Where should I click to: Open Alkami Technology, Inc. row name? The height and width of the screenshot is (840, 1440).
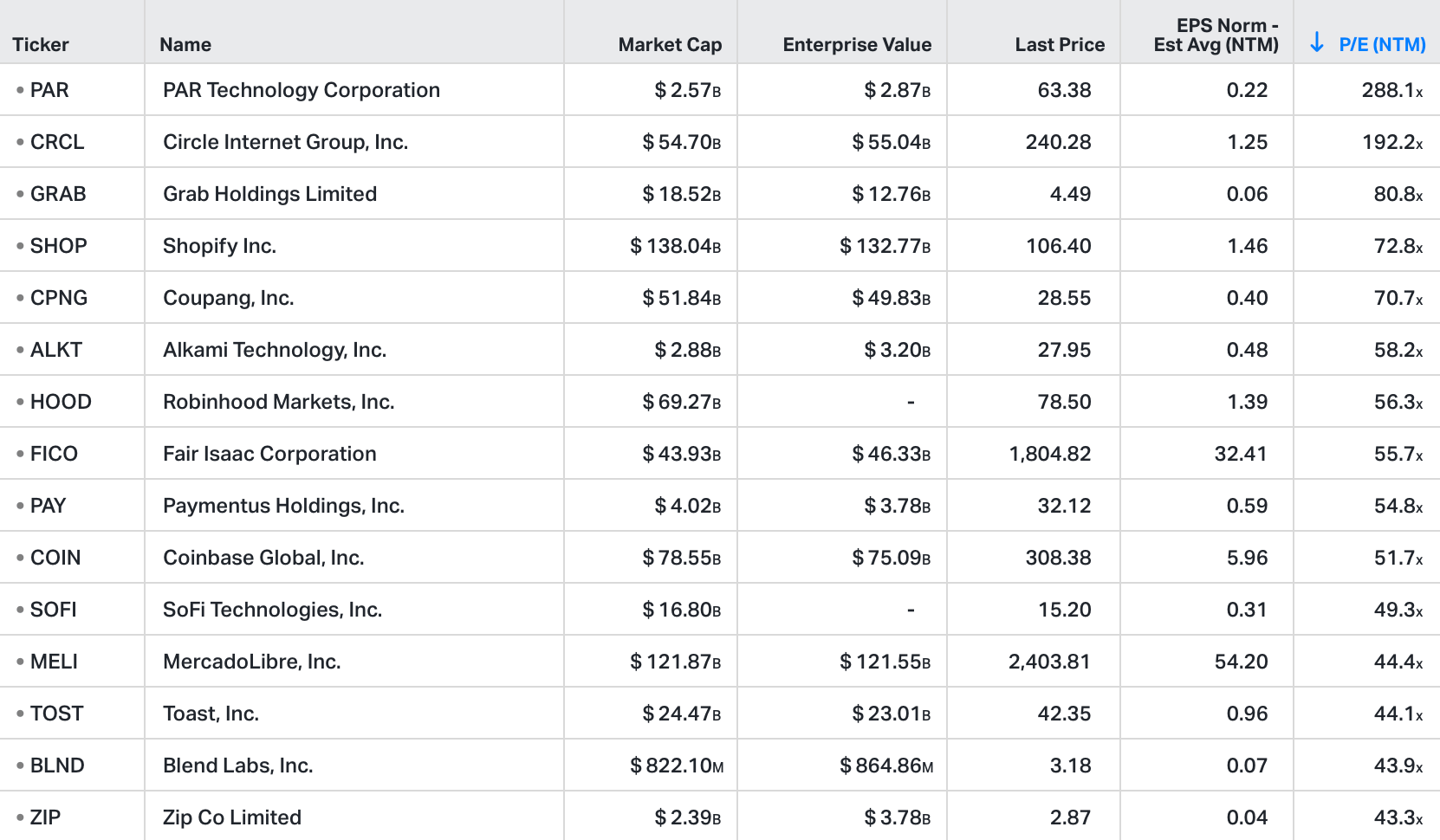pos(275,350)
